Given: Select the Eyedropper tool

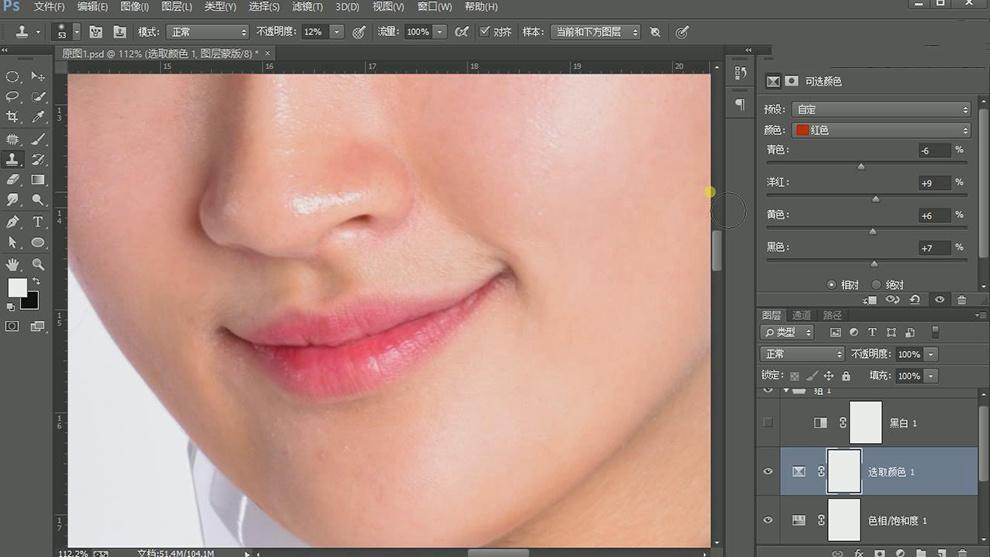Looking at the screenshot, I should (38, 117).
